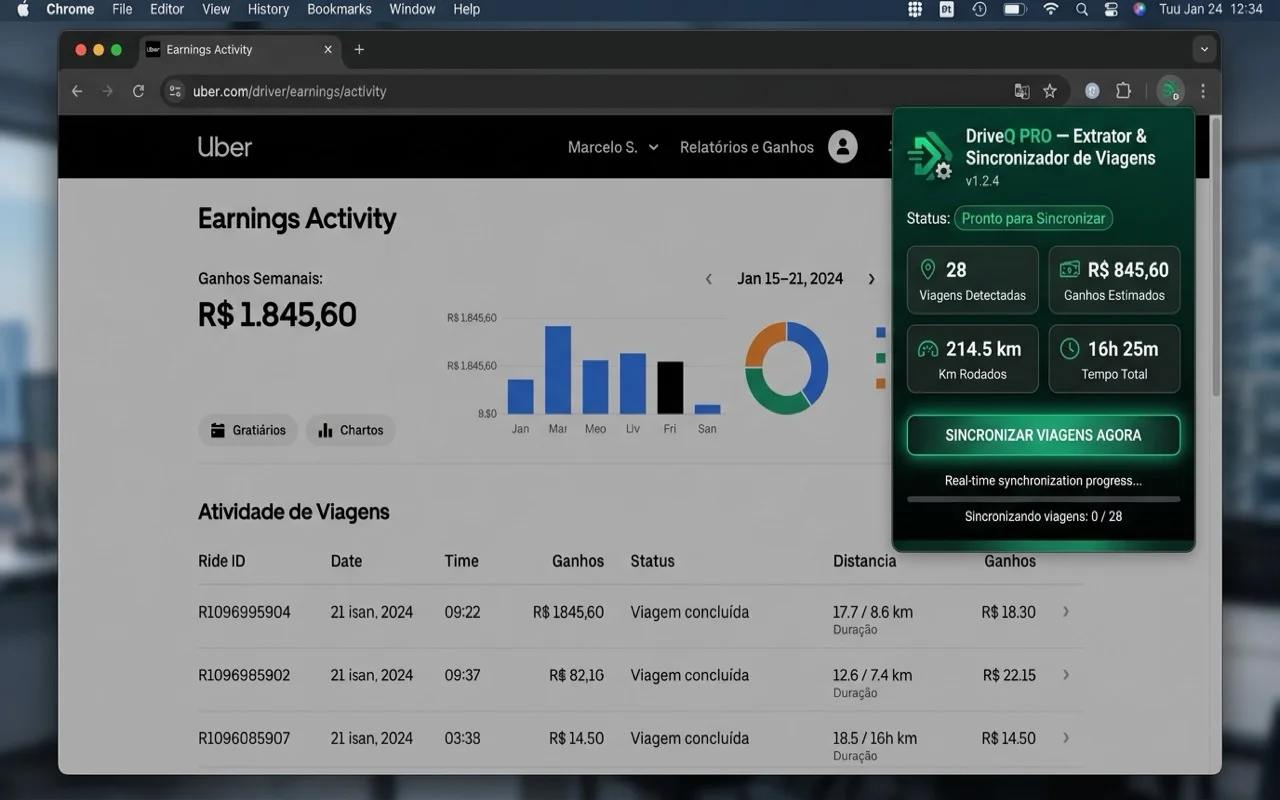Go to the previous week of earnings
The width and height of the screenshot is (1280, 800).
[709, 279]
